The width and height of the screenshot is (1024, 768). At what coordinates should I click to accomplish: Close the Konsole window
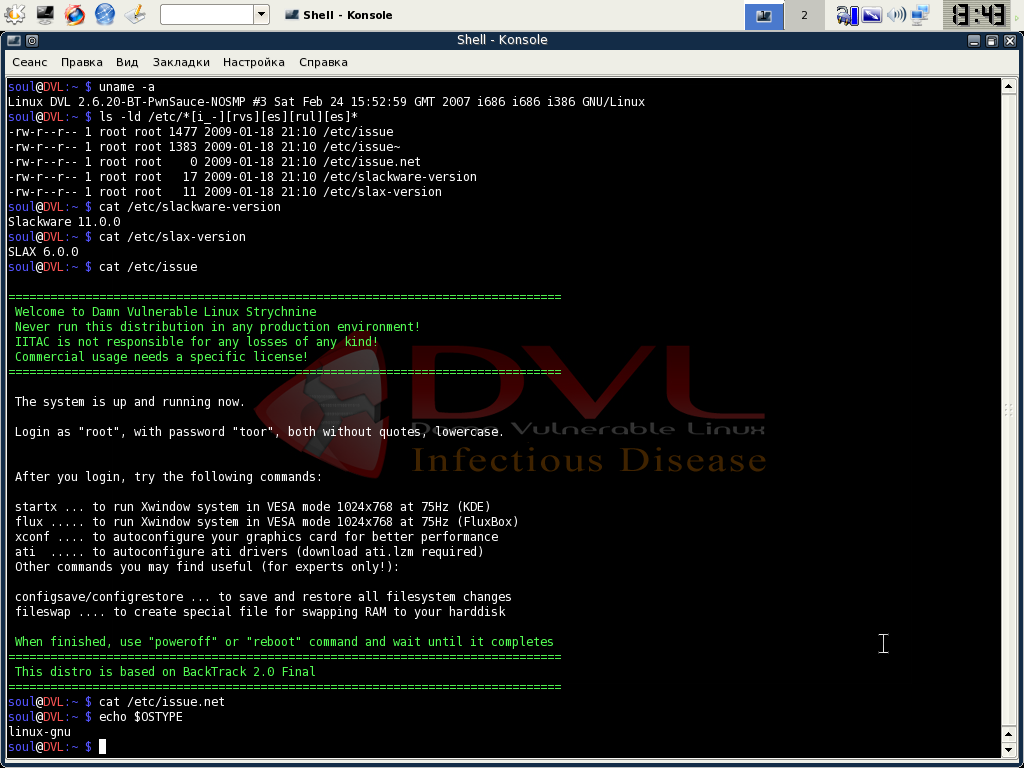tap(1010, 40)
